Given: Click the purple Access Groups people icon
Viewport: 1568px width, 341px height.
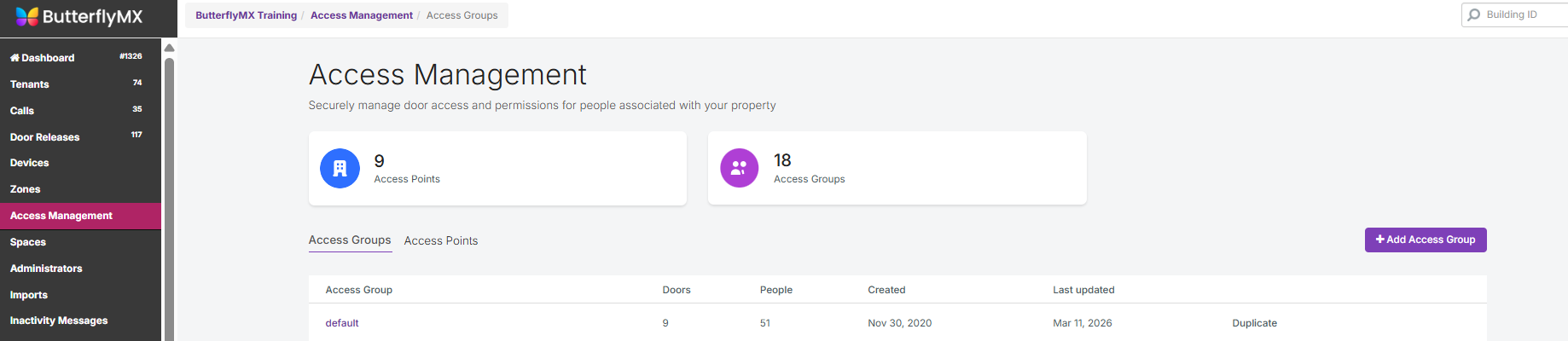Looking at the screenshot, I should tap(739, 168).
